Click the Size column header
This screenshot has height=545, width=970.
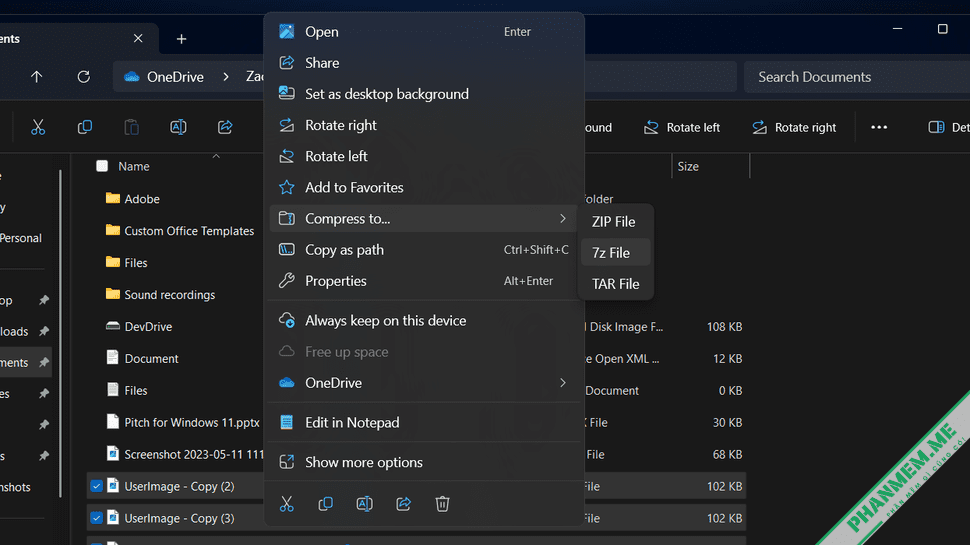coord(688,166)
